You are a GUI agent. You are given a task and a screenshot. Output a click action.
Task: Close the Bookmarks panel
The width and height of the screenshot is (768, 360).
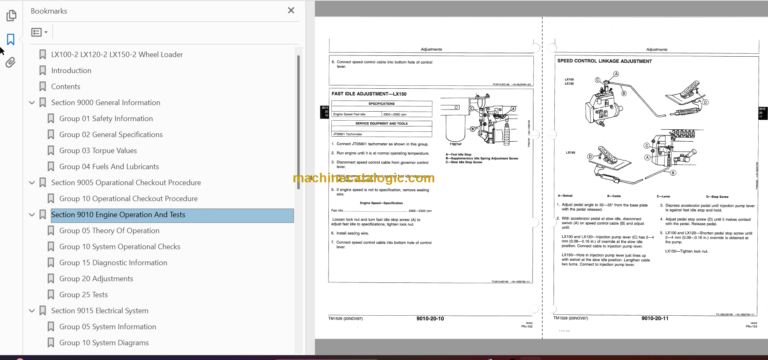291,10
